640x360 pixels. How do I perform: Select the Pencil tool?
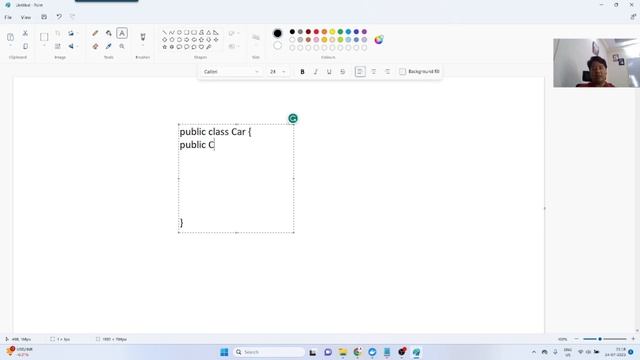(x=95, y=33)
